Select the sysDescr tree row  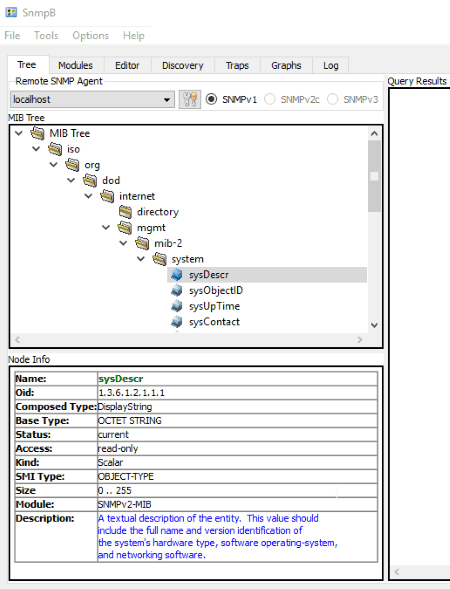tap(267, 275)
